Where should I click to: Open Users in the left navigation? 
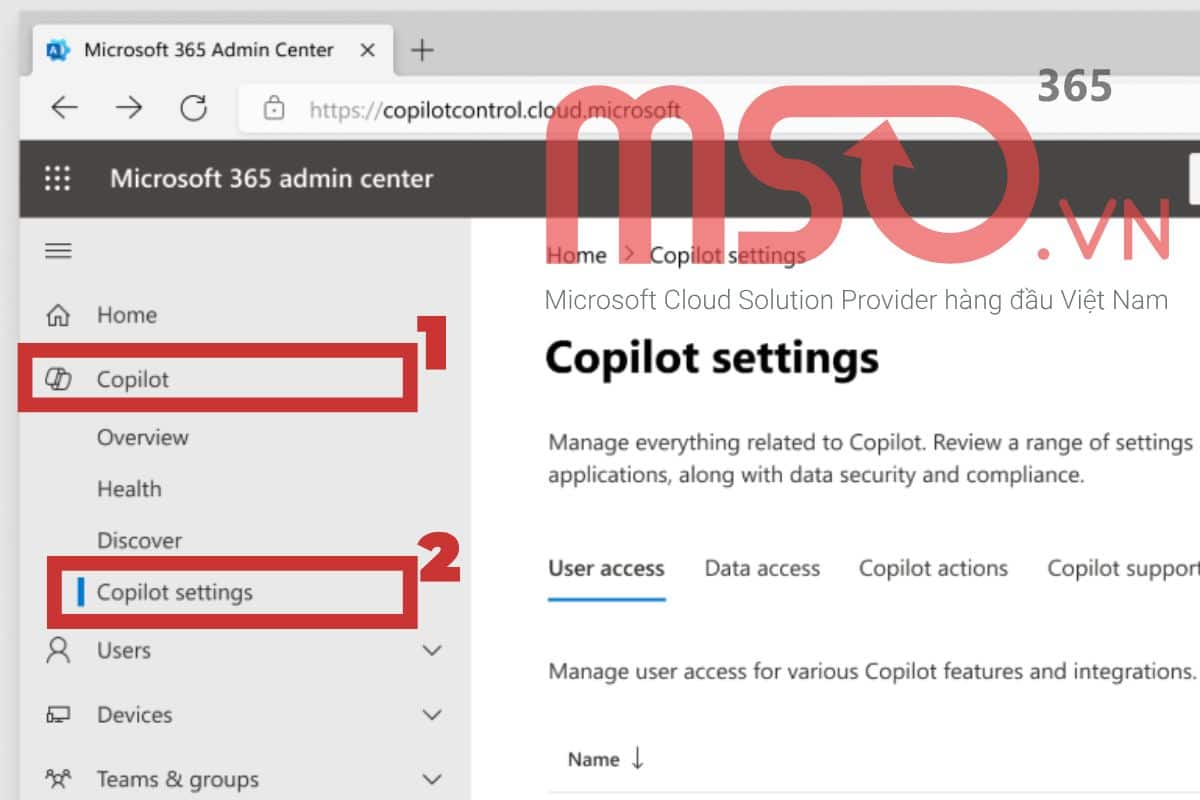pos(124,651)
